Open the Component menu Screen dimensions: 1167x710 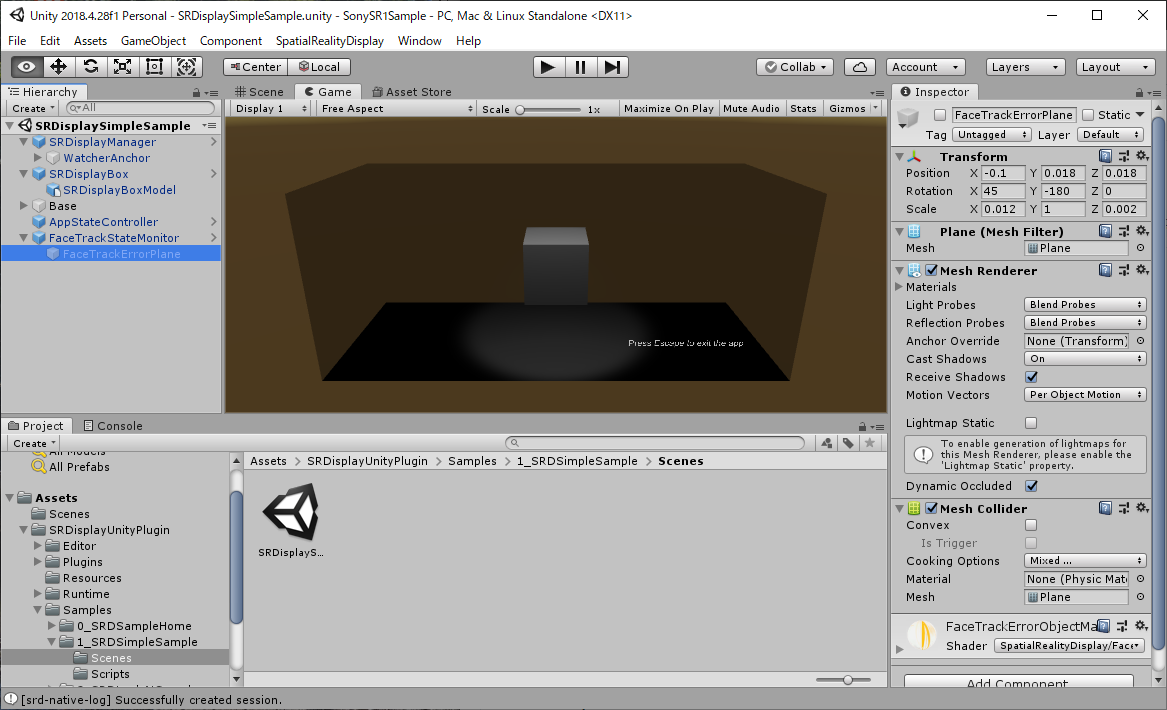pos(231,41)
